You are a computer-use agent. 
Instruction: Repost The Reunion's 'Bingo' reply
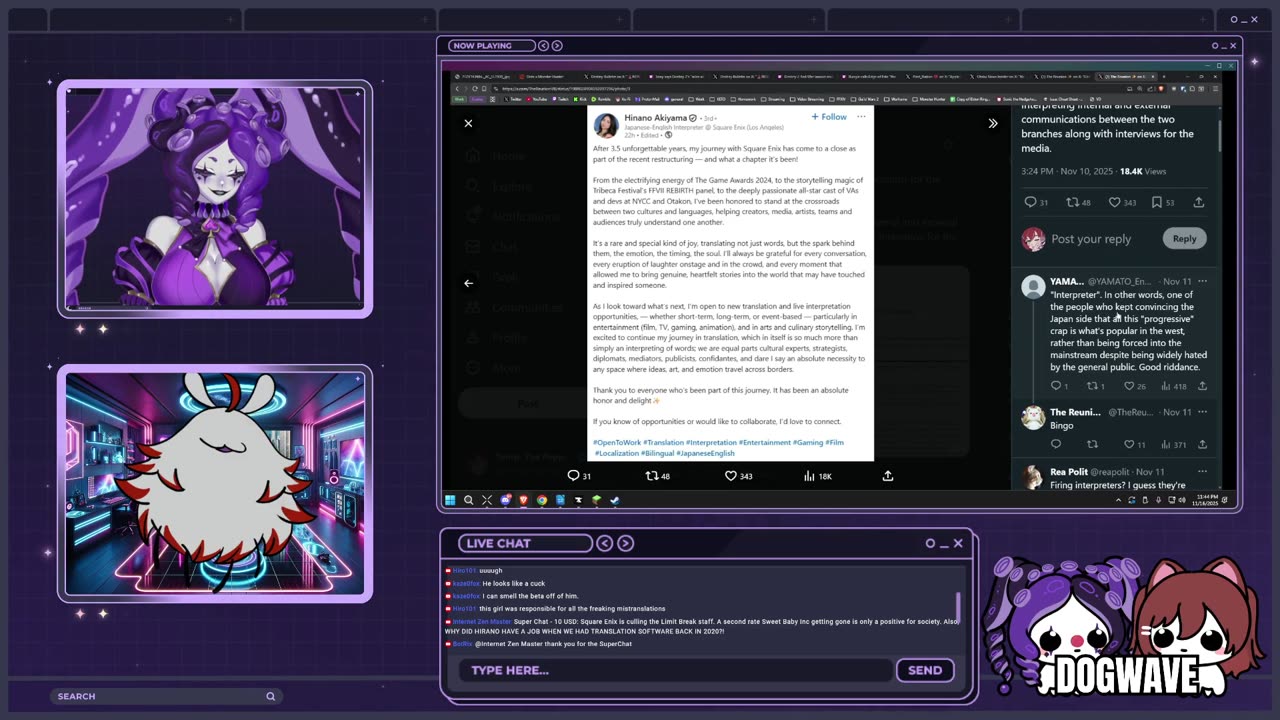coord(1091,444)
